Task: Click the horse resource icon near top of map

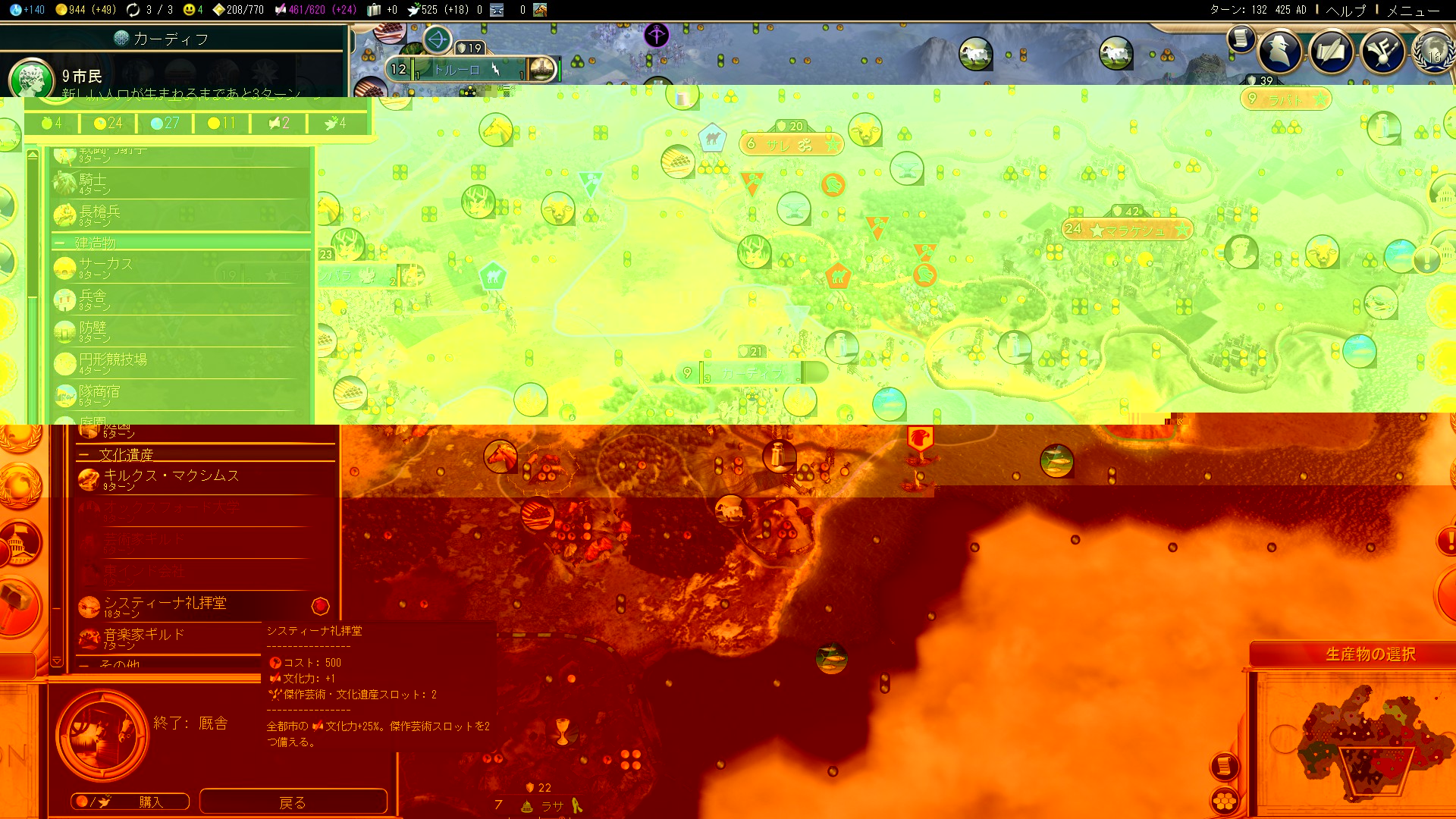Action: (496, 130)
